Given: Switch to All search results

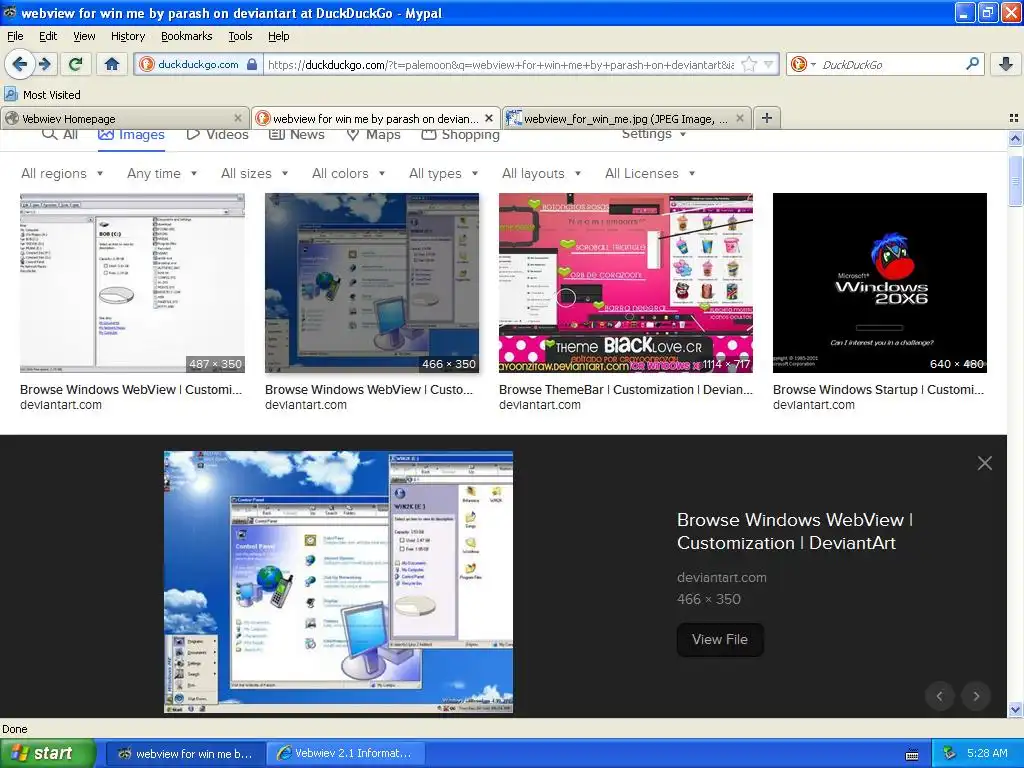Looking at the screenshot, I should tap(60, 135).
